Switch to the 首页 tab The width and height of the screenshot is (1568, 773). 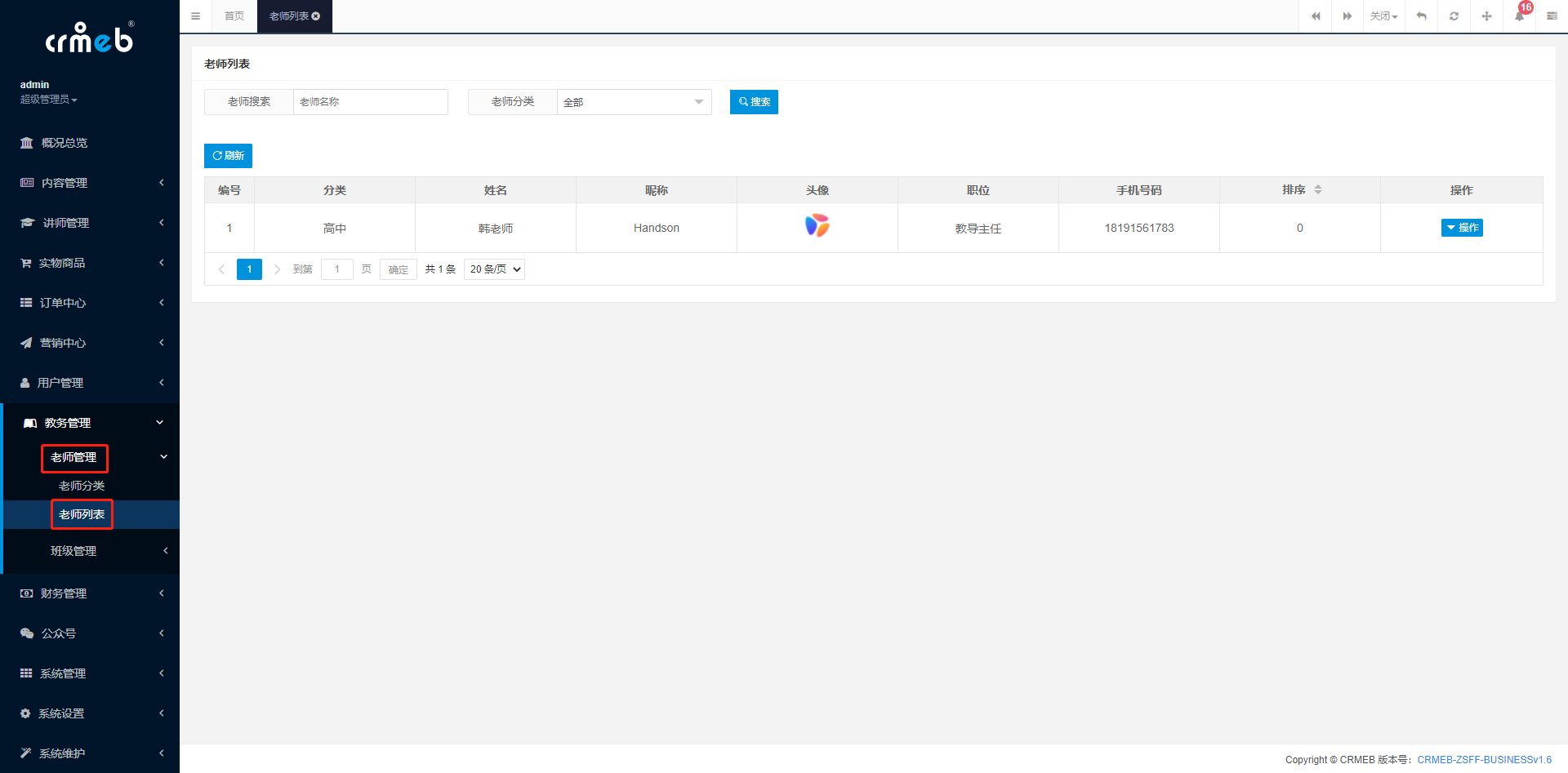[x=234, y=16]
